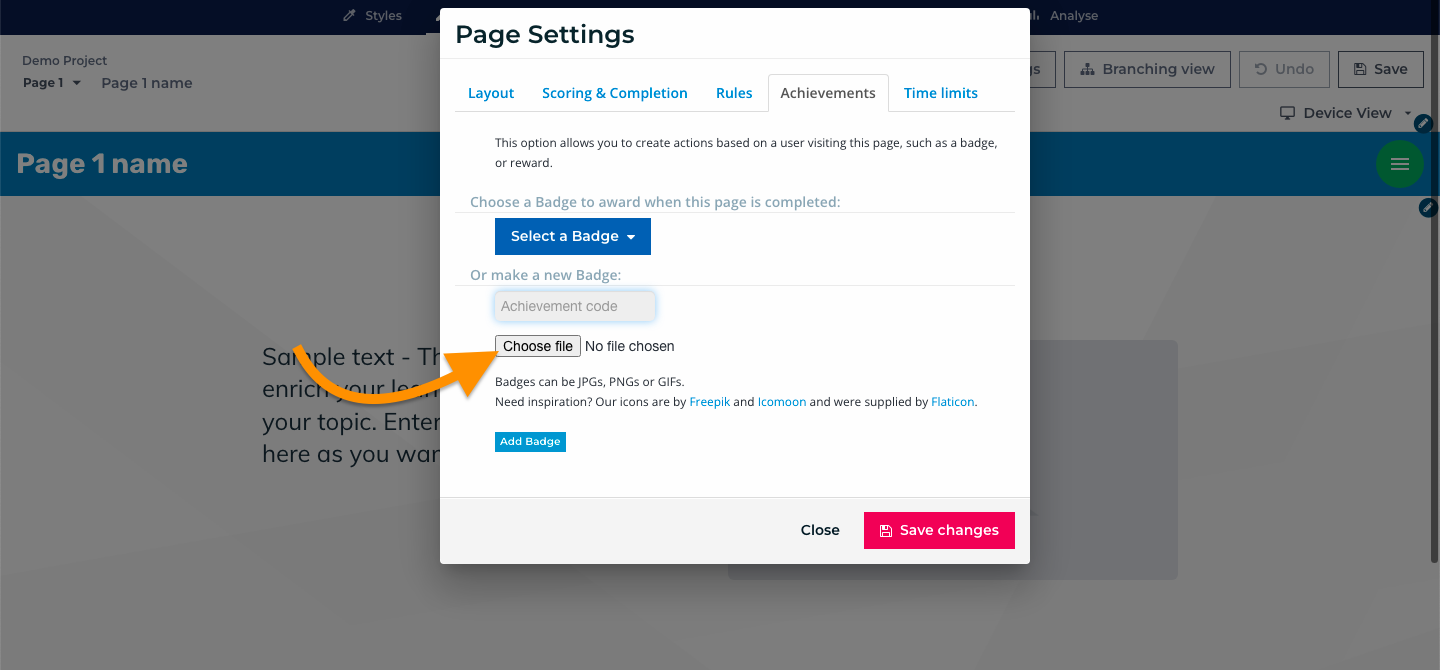Screen dimensions: 1440x670
Task: Click the Branching view sitemap icon
Action: pos(1088,69)
